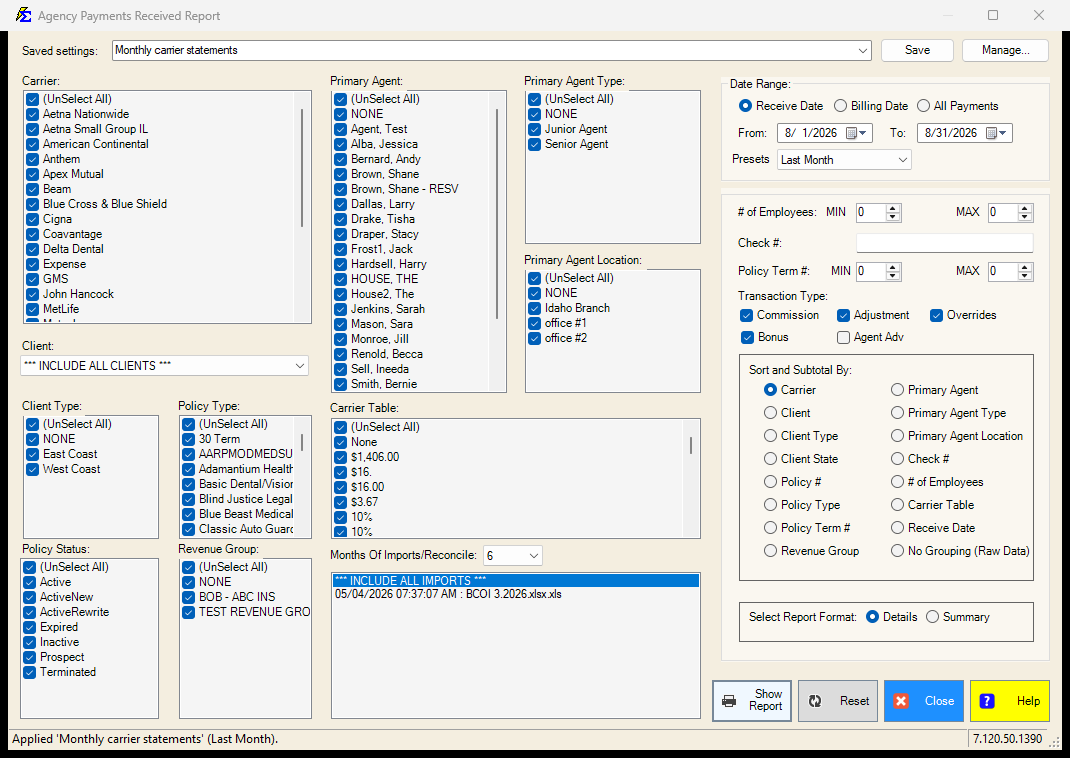Enable the Agent Adv checkbox
Screen dimensions: 1070x758
click(843, 337)
